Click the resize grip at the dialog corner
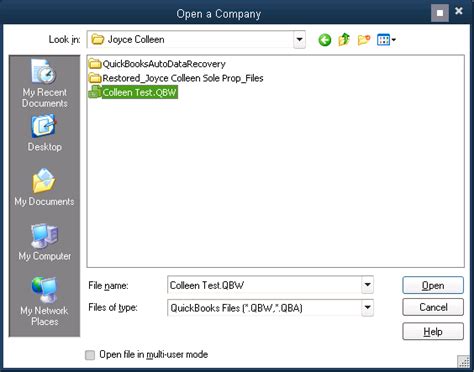Screen dimensions: 474x372 464,361
